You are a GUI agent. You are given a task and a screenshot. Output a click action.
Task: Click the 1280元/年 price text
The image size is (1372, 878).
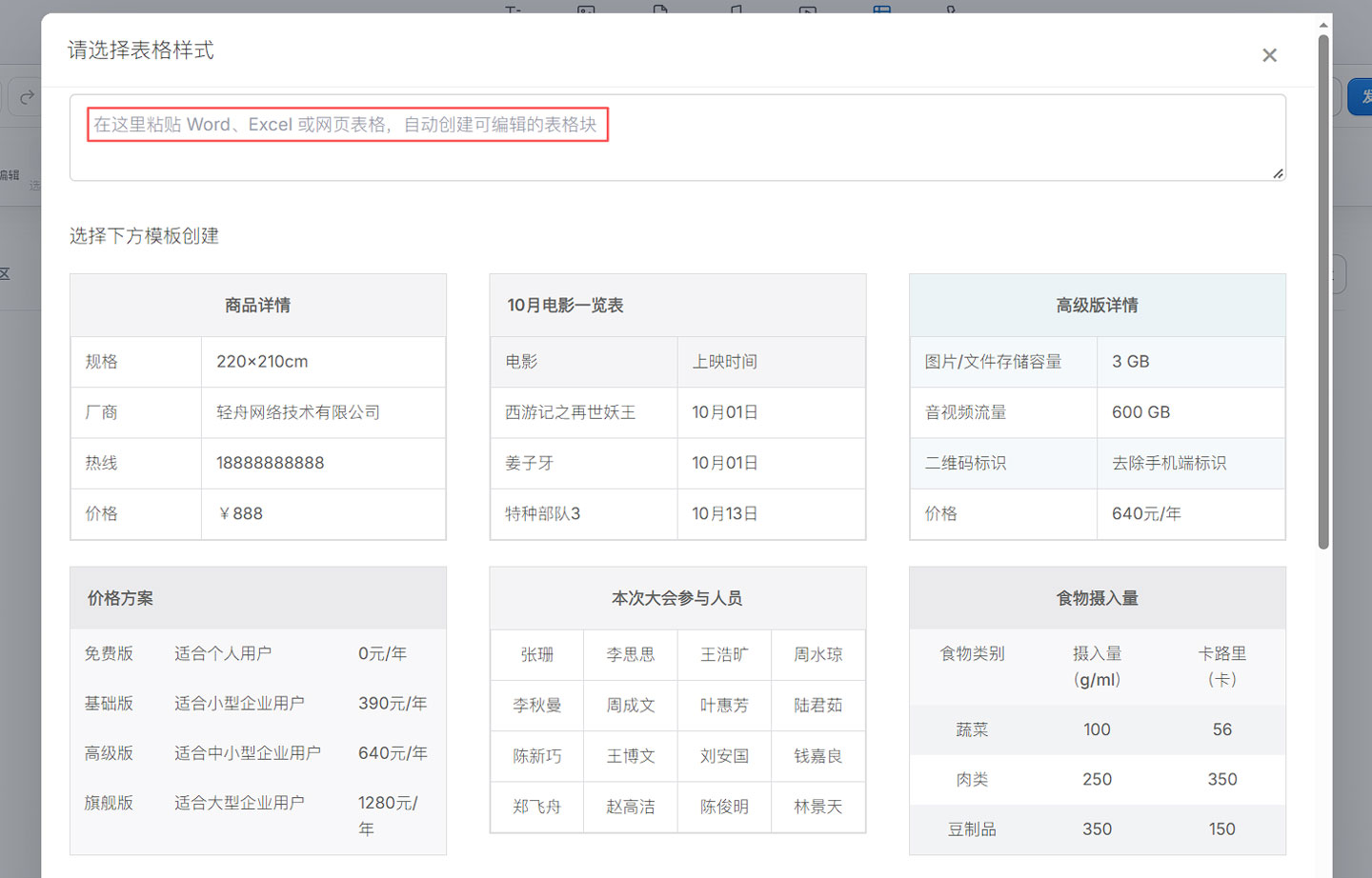tap(388, 815)
